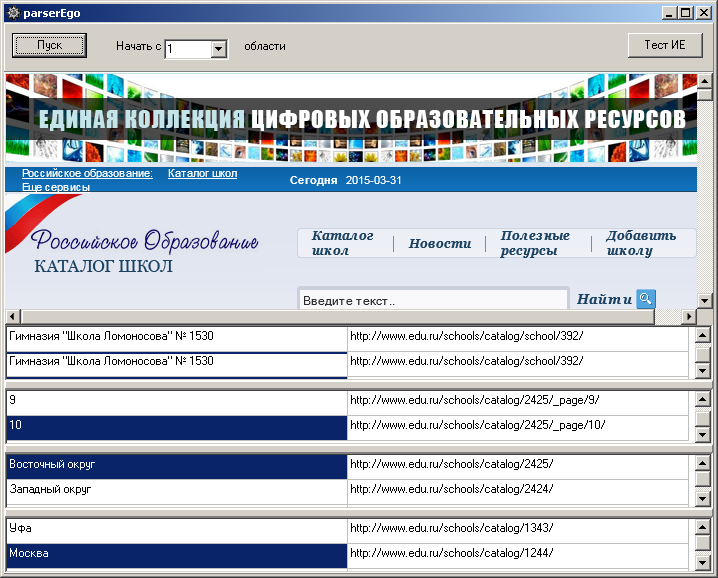Click the 'Введите текст..' search field
Screen dimensions: 718x578
tap(433, 300)
